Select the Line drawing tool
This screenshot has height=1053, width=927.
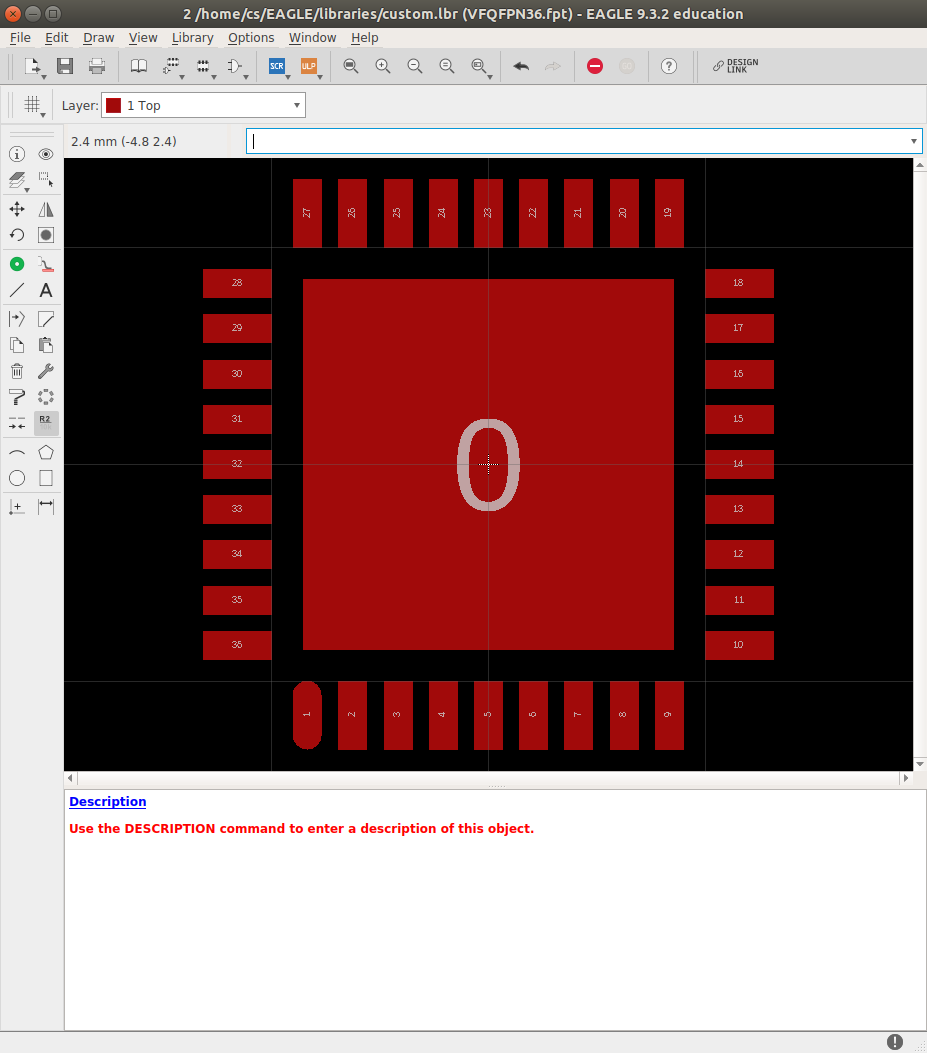(x=17, y=290)
